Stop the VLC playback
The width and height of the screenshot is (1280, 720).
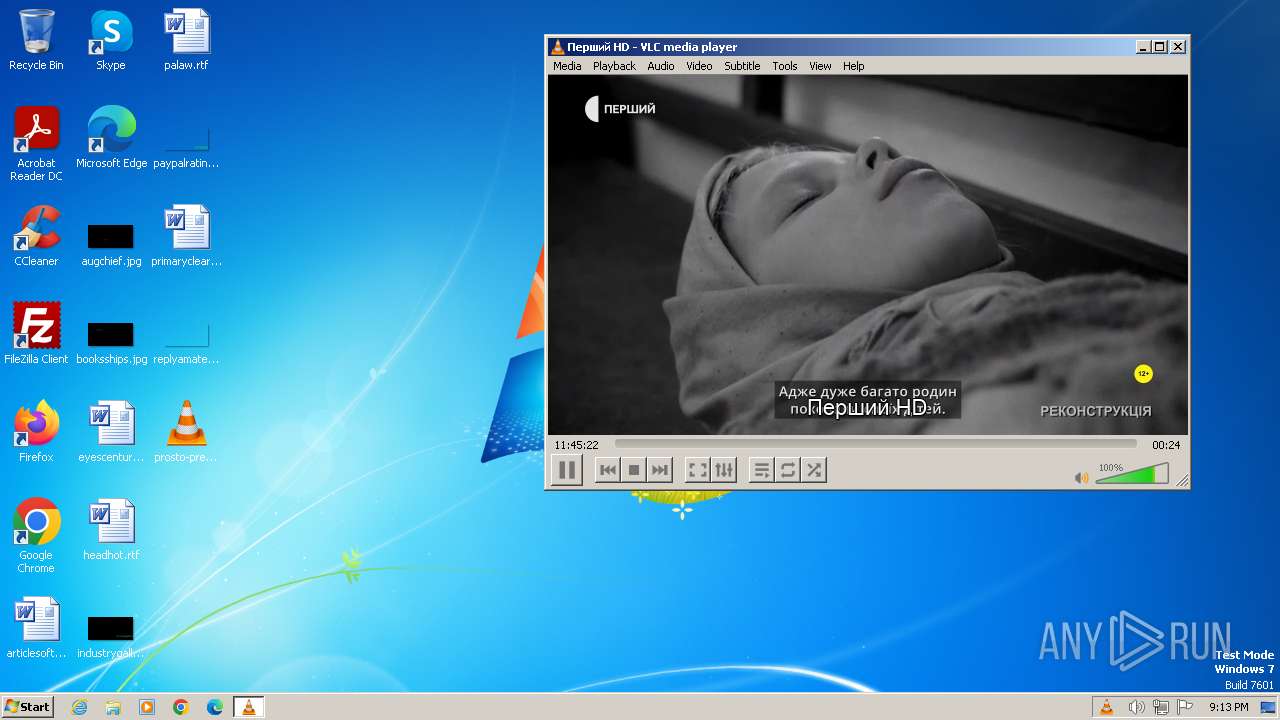pyautogui.click(x=633, y=470)
